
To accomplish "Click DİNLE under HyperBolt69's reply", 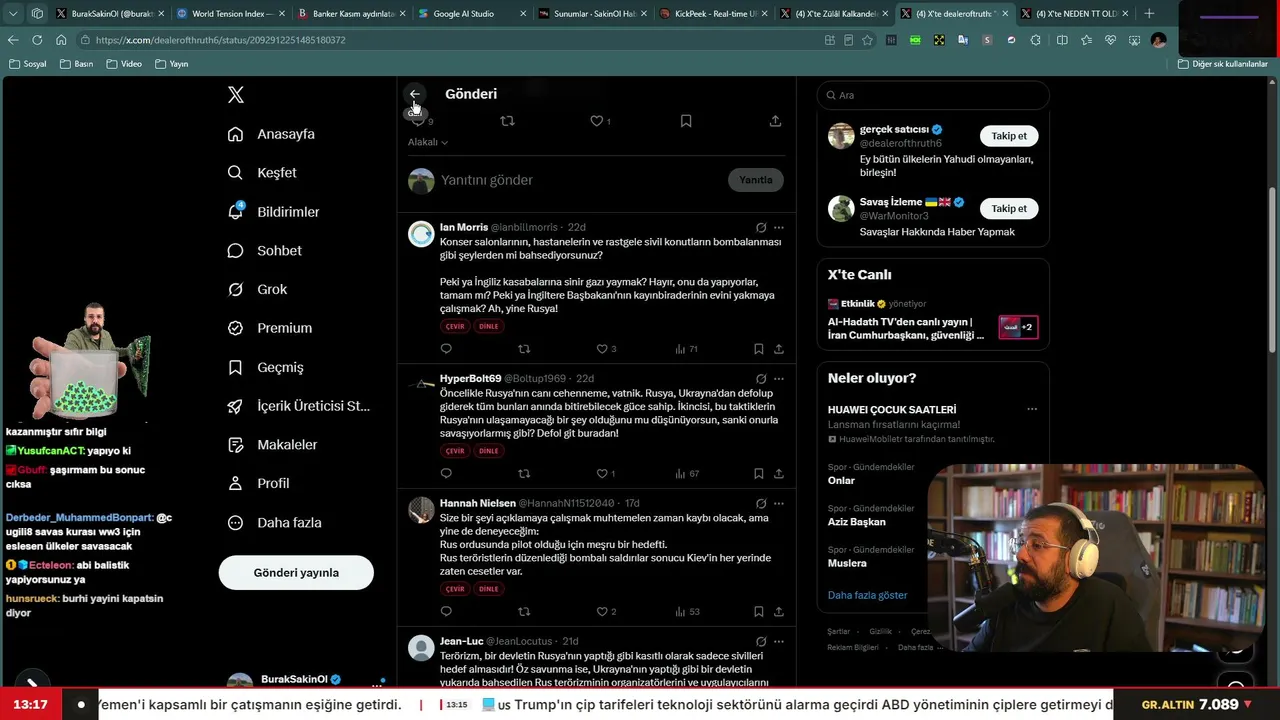I will (x=488, y=451).
